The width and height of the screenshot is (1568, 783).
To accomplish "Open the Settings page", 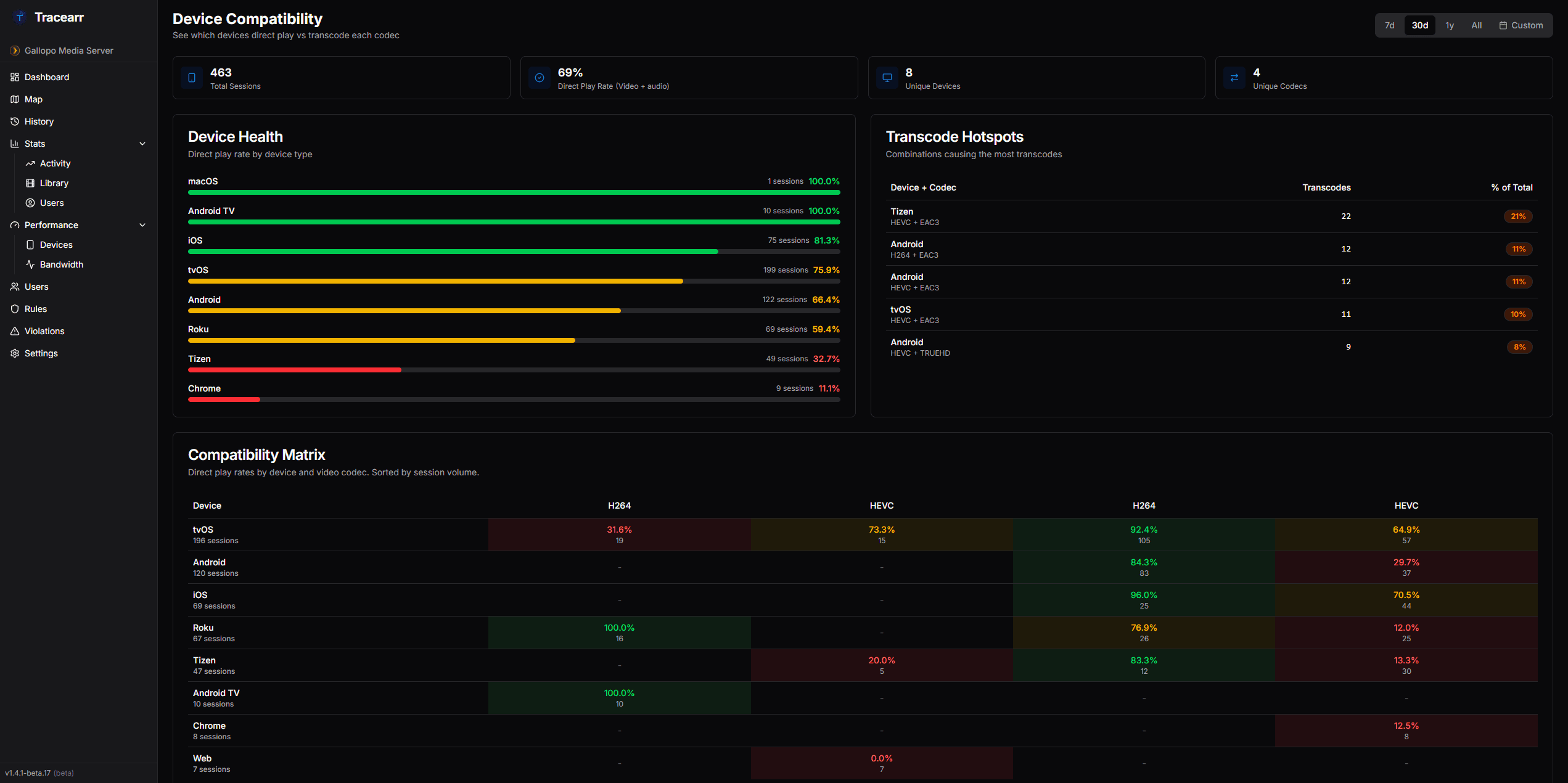I will coord(41,353).
